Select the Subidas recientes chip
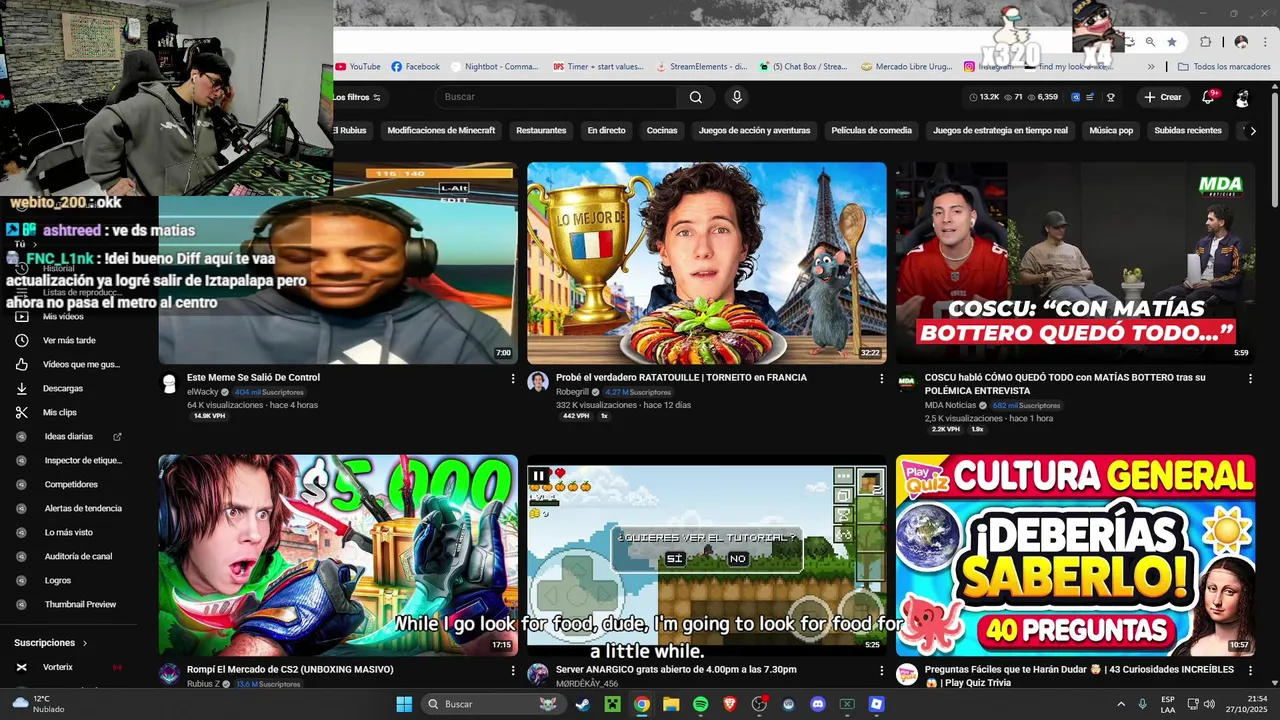This screenshot has width=1280, height=720. pos(1188,131)
